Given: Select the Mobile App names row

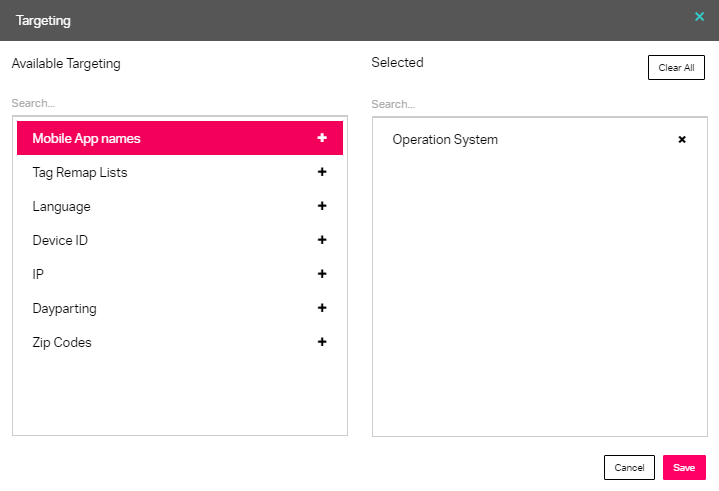Looking at the screenshot, I should 180,138.
